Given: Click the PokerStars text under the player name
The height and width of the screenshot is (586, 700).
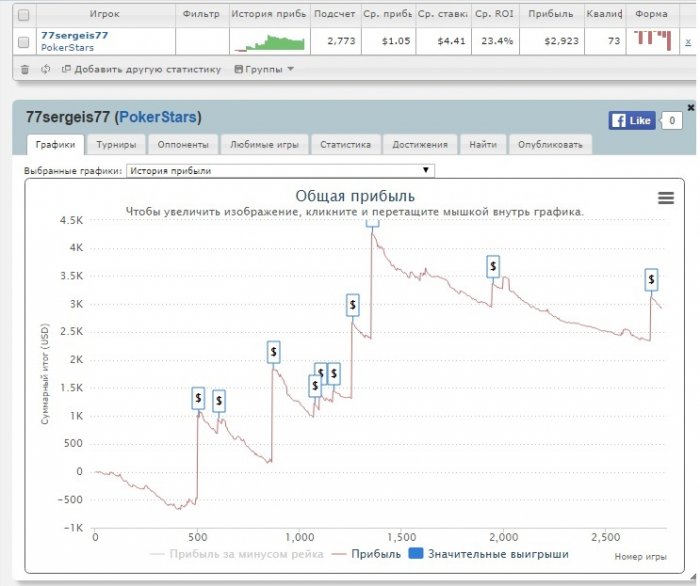Looking at the screenshot, I should pyautogui.click(x=67, y=48).
